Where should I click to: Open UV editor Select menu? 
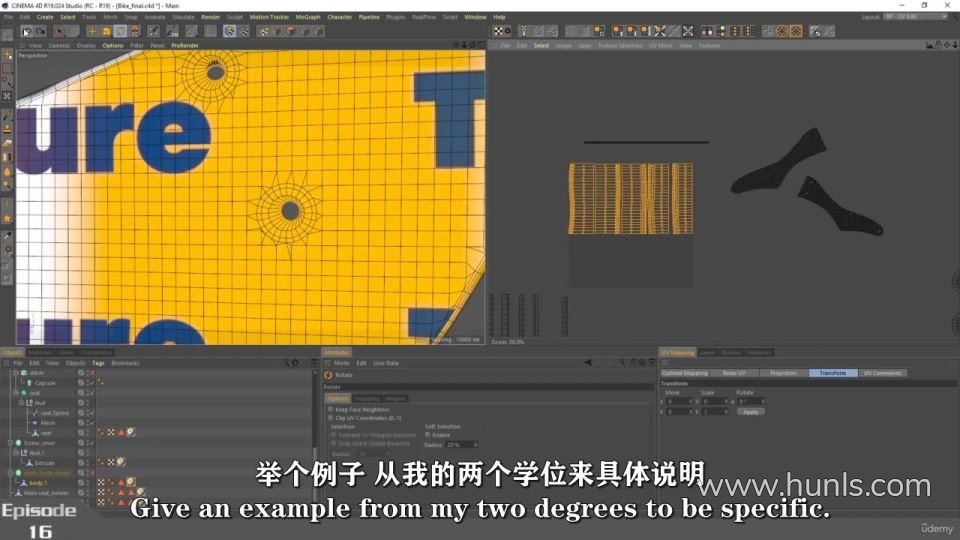(x=541, y=45)
